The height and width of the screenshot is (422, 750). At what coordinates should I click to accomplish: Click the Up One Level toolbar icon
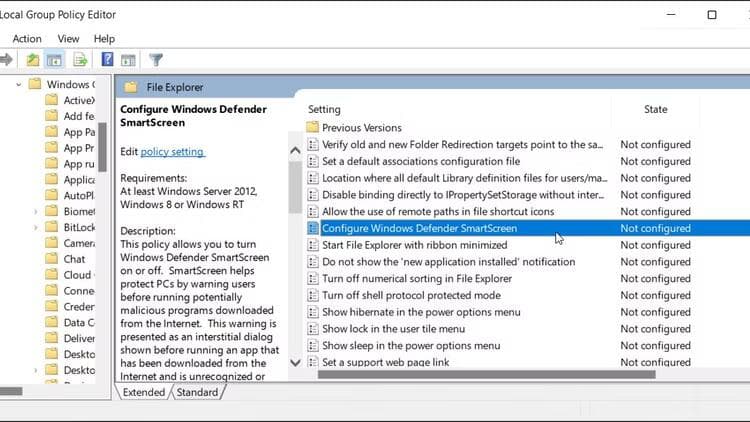click(33, 60)
